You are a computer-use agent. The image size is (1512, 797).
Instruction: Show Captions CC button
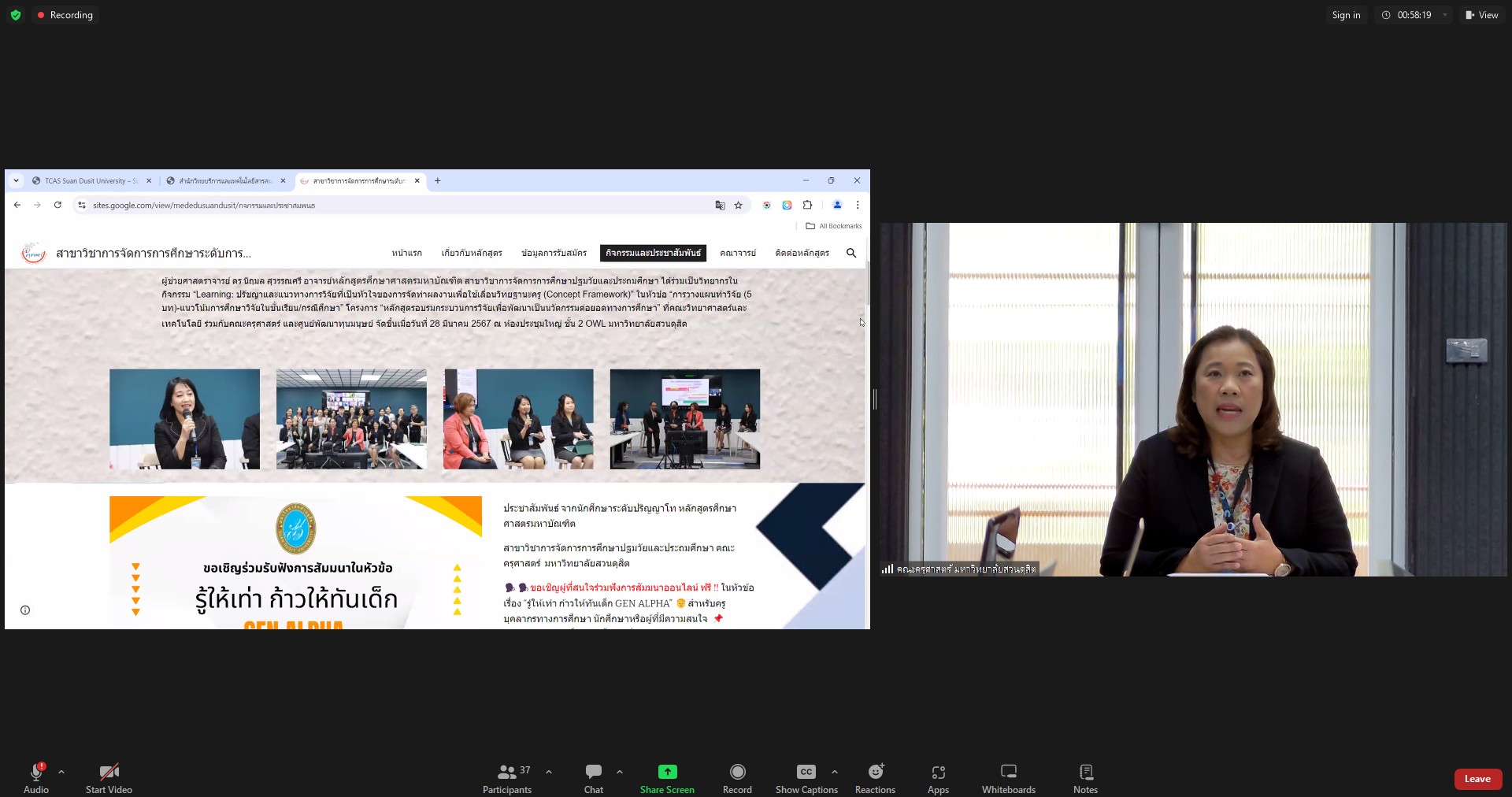tap(806, 778)
